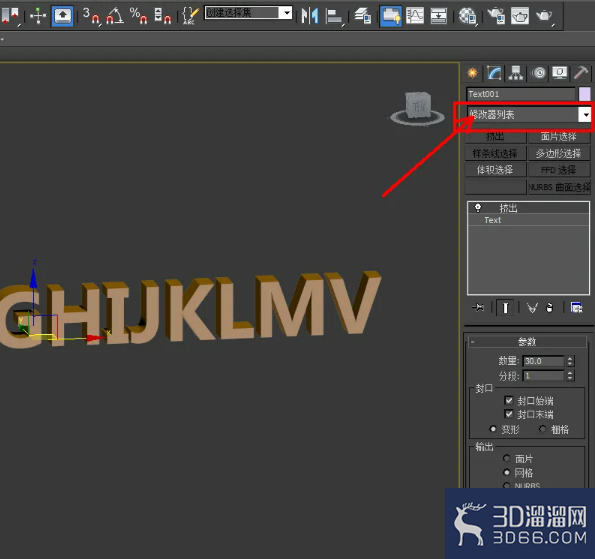Click the Make Unique icon

click(532, 308)
